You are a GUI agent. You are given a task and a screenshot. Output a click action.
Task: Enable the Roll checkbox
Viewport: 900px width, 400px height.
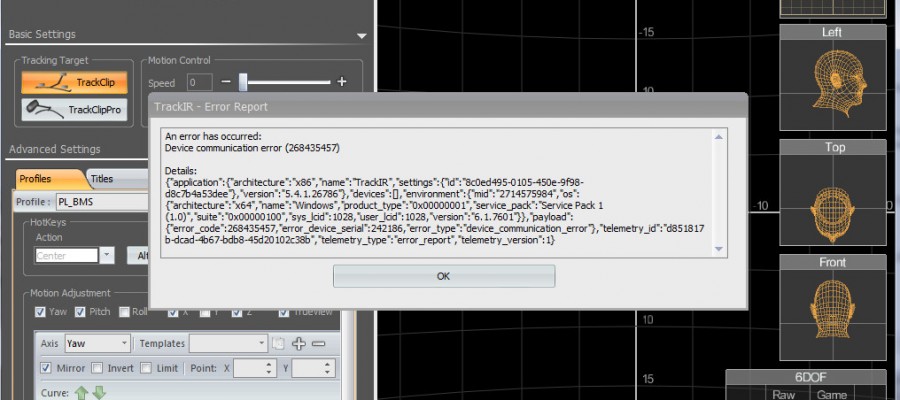[124, 312]
